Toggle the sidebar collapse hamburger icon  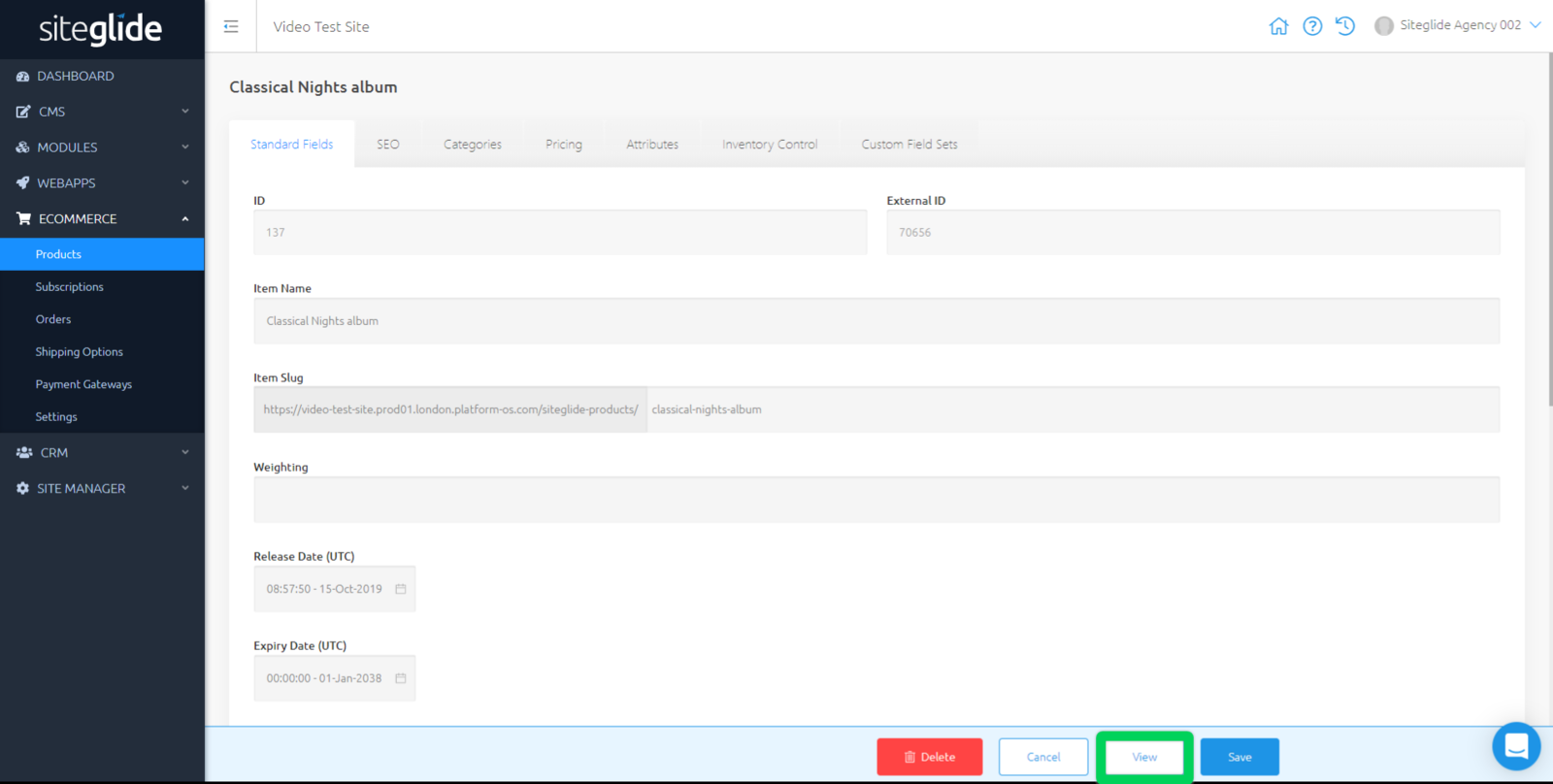231,26
